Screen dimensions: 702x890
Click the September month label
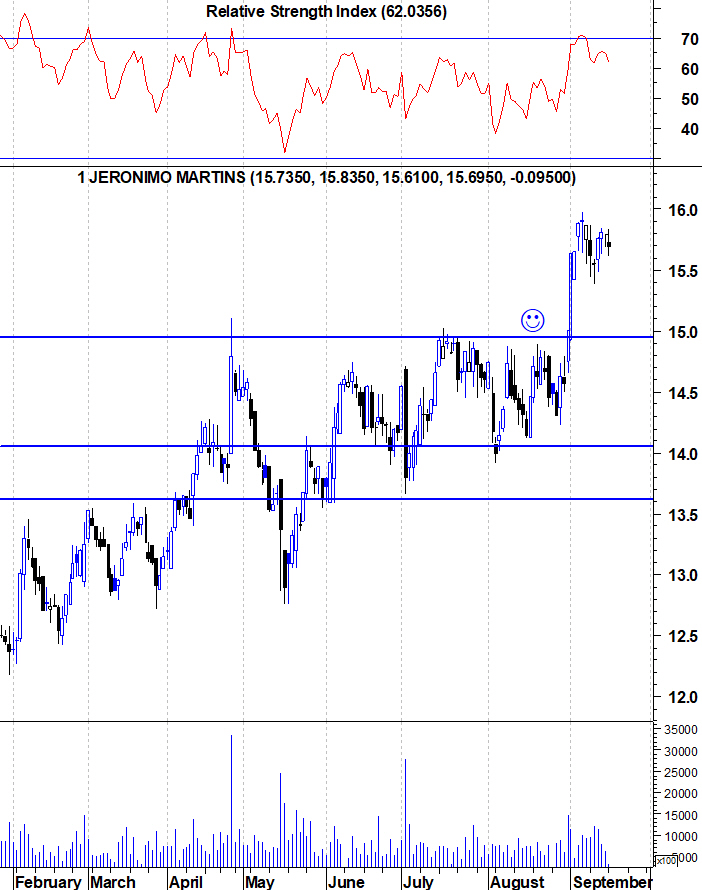612,881
